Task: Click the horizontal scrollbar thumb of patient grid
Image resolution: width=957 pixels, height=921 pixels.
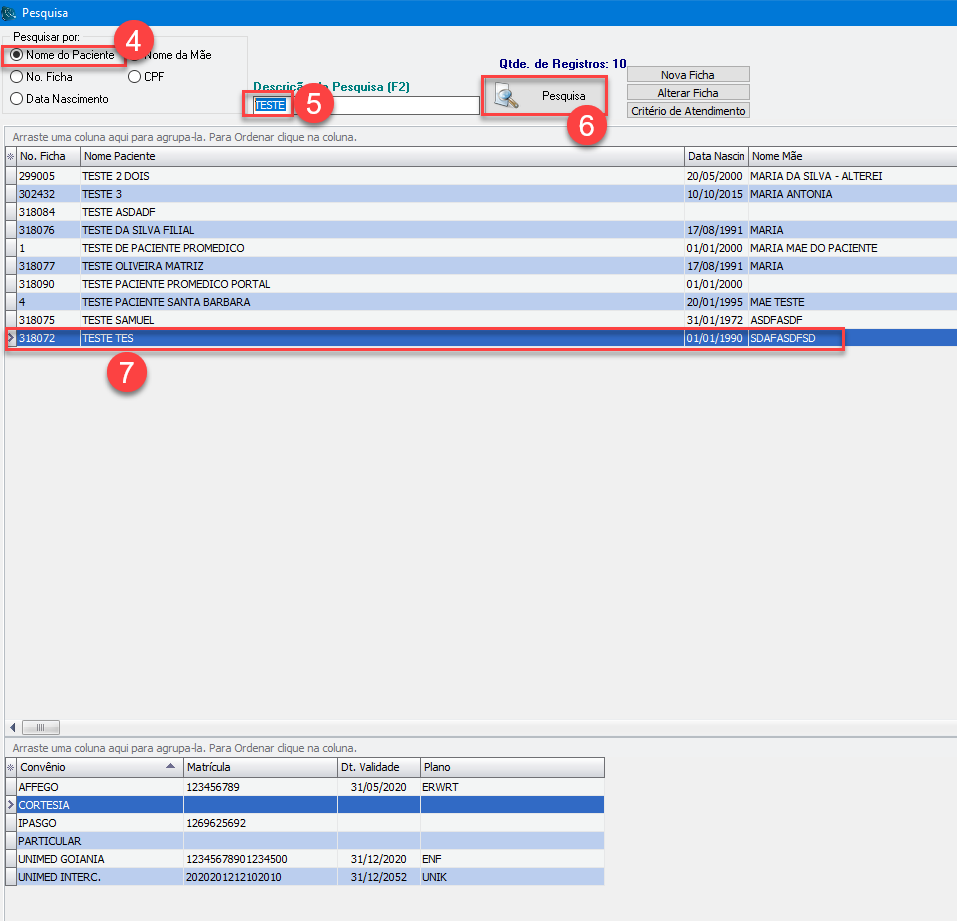Action: point(41,728)
